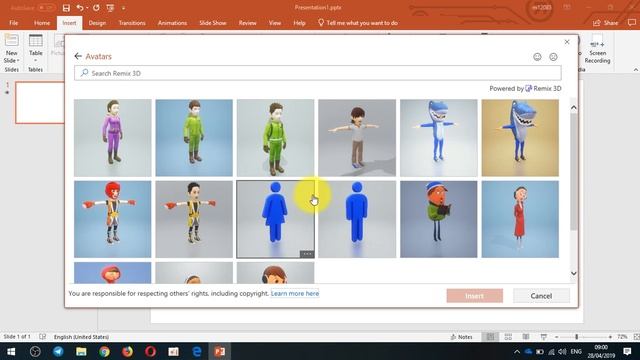Select green suit avatar on blue background

pyautogui.click(x=194, y=138)
